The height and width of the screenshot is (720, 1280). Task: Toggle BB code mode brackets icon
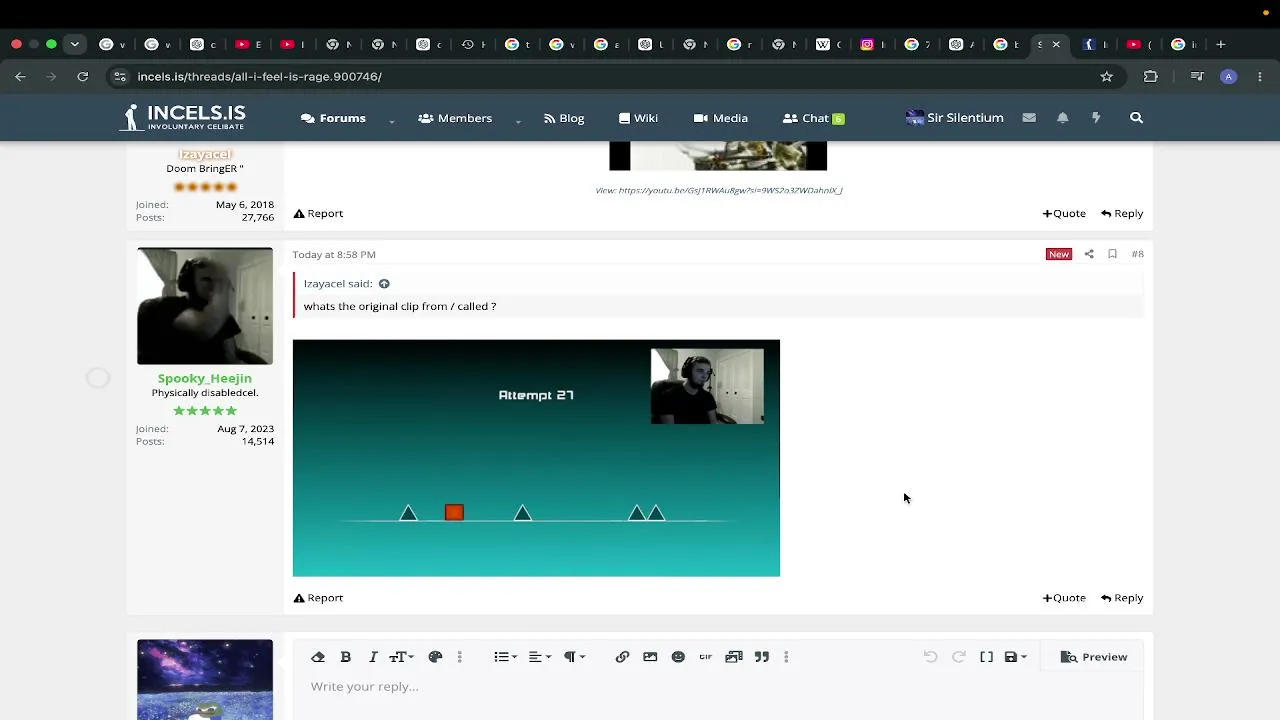click(986, 657)
